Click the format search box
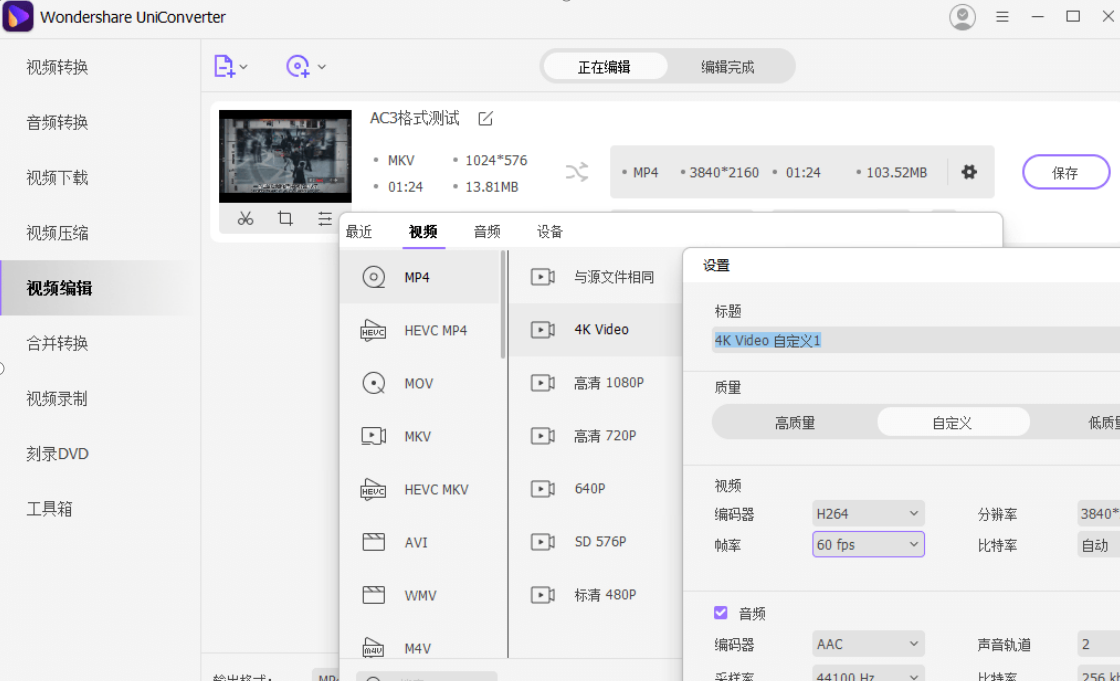The width and height of the screenshot is (1120, 681). click(x=427, y=676)
